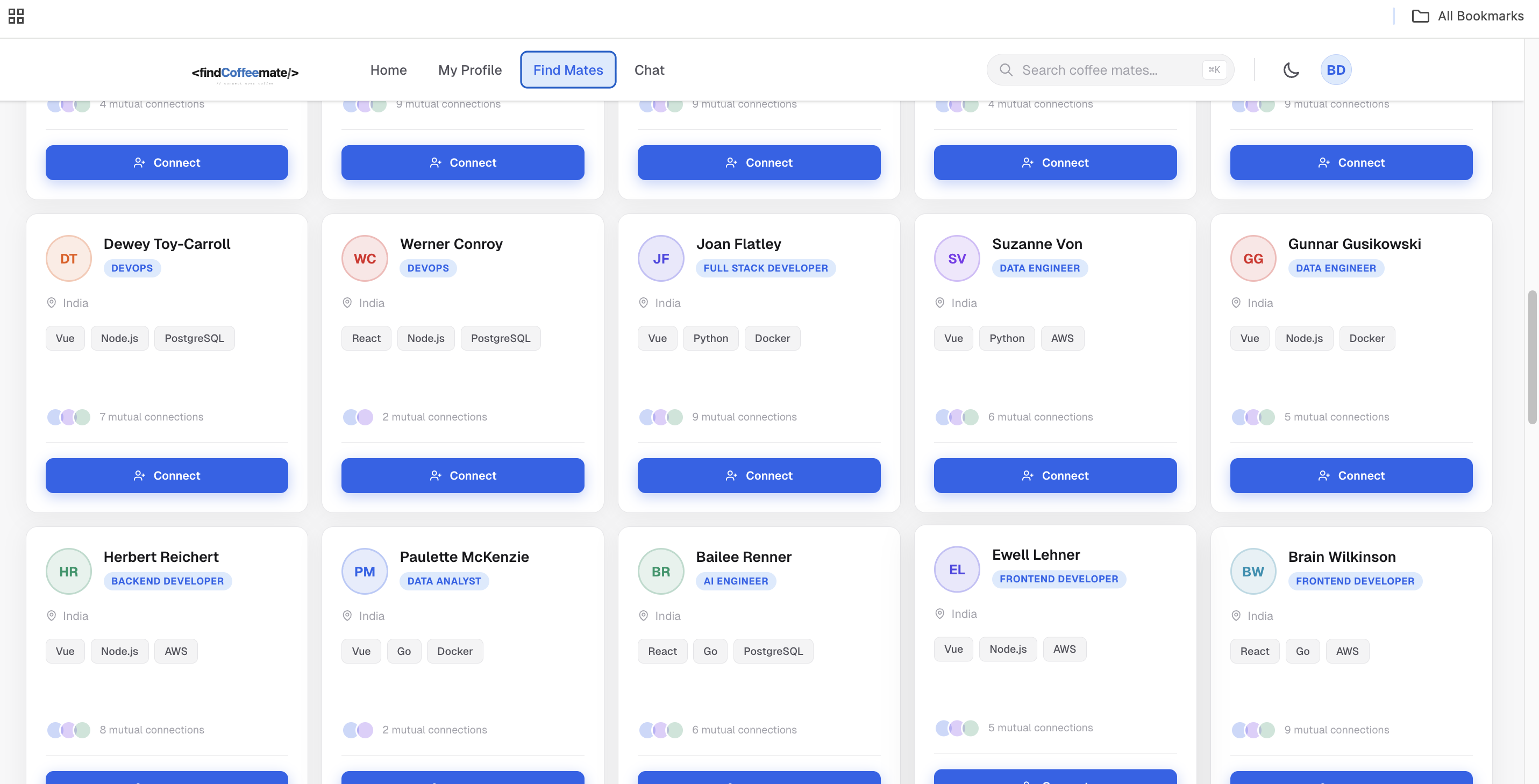Connect with Gunnar Gusikowski

point(1351,476)
